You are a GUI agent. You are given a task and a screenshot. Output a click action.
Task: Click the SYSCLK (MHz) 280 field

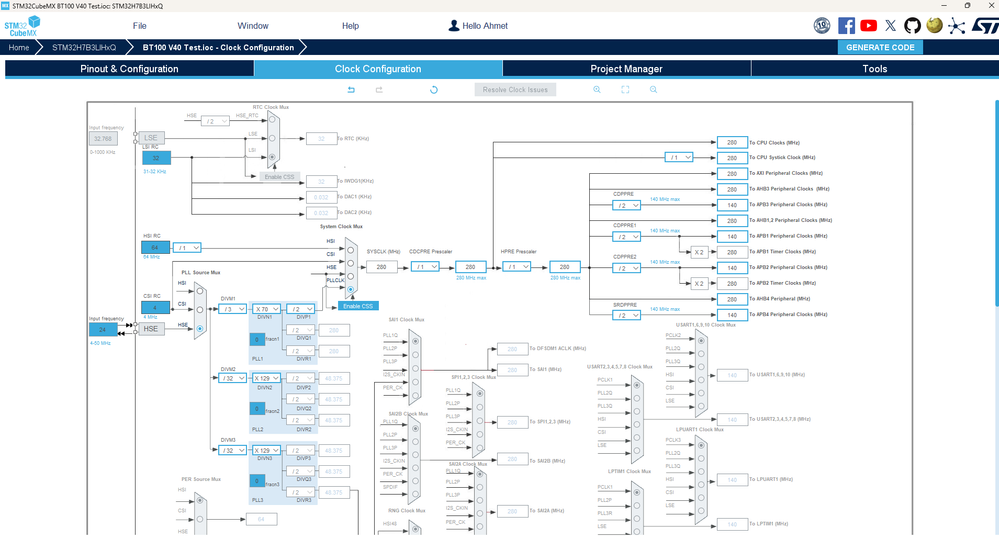(x=381, y=267)
